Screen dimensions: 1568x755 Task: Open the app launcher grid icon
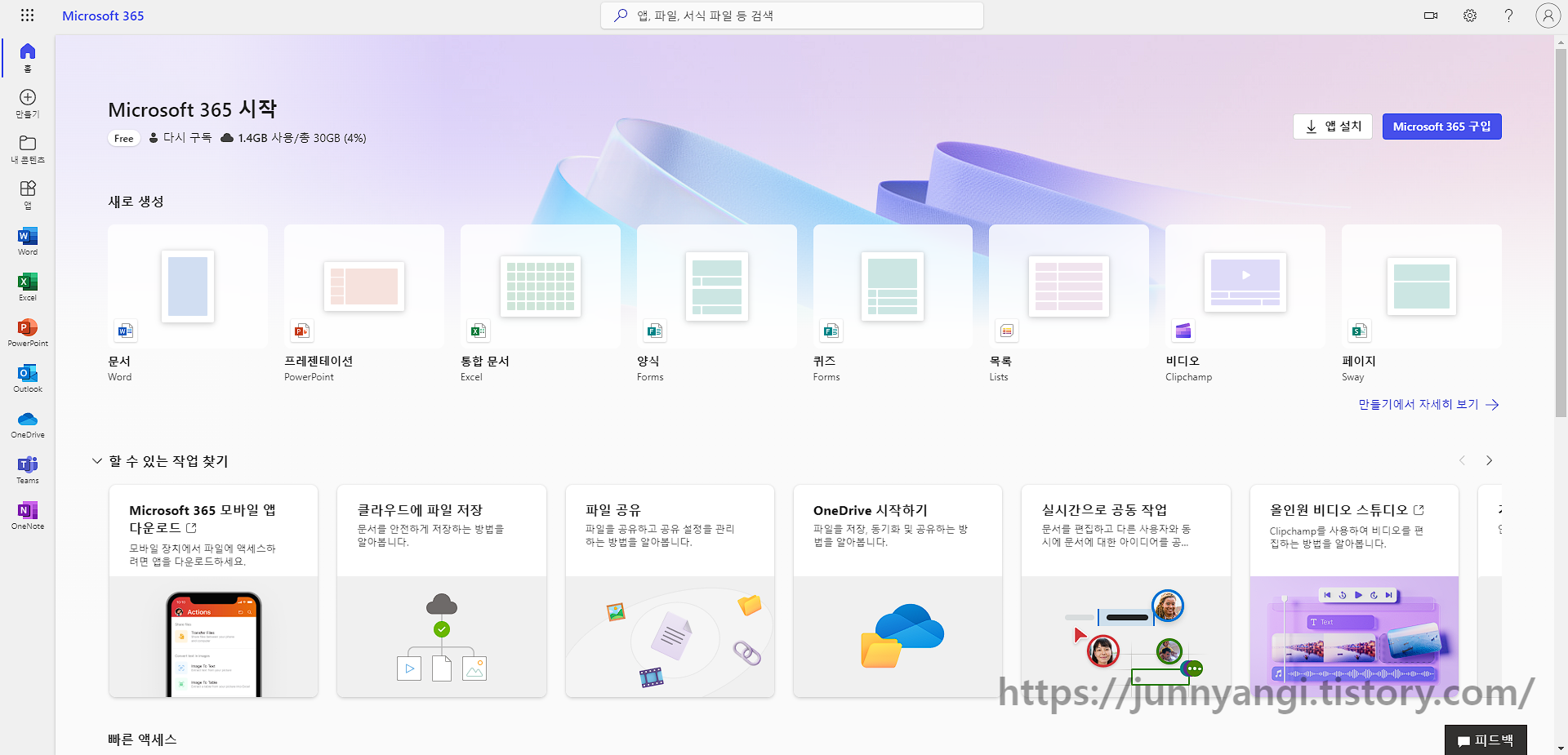pos(27,16)
